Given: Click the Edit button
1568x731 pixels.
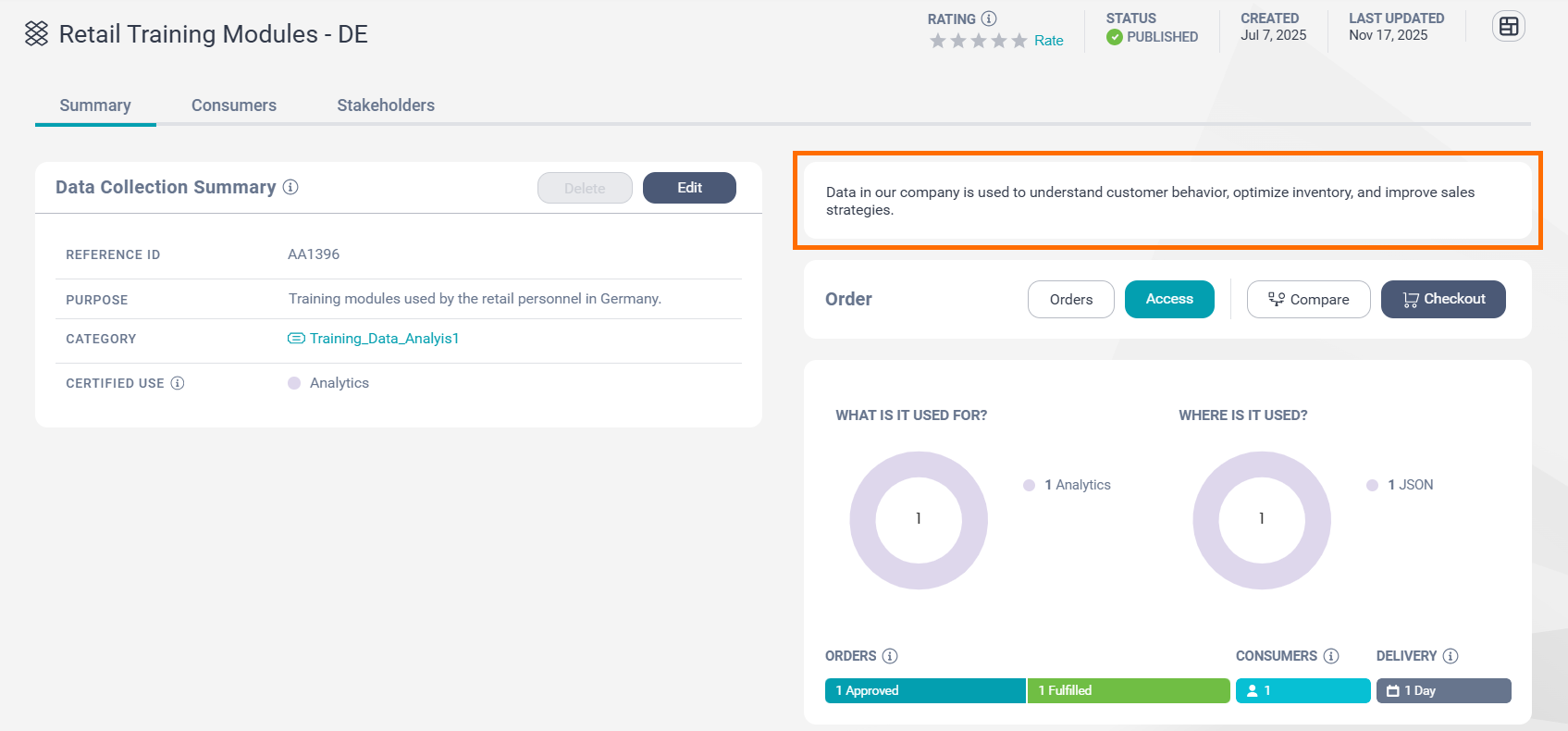Looking at the screenshot, I should (x=689, y=188).
